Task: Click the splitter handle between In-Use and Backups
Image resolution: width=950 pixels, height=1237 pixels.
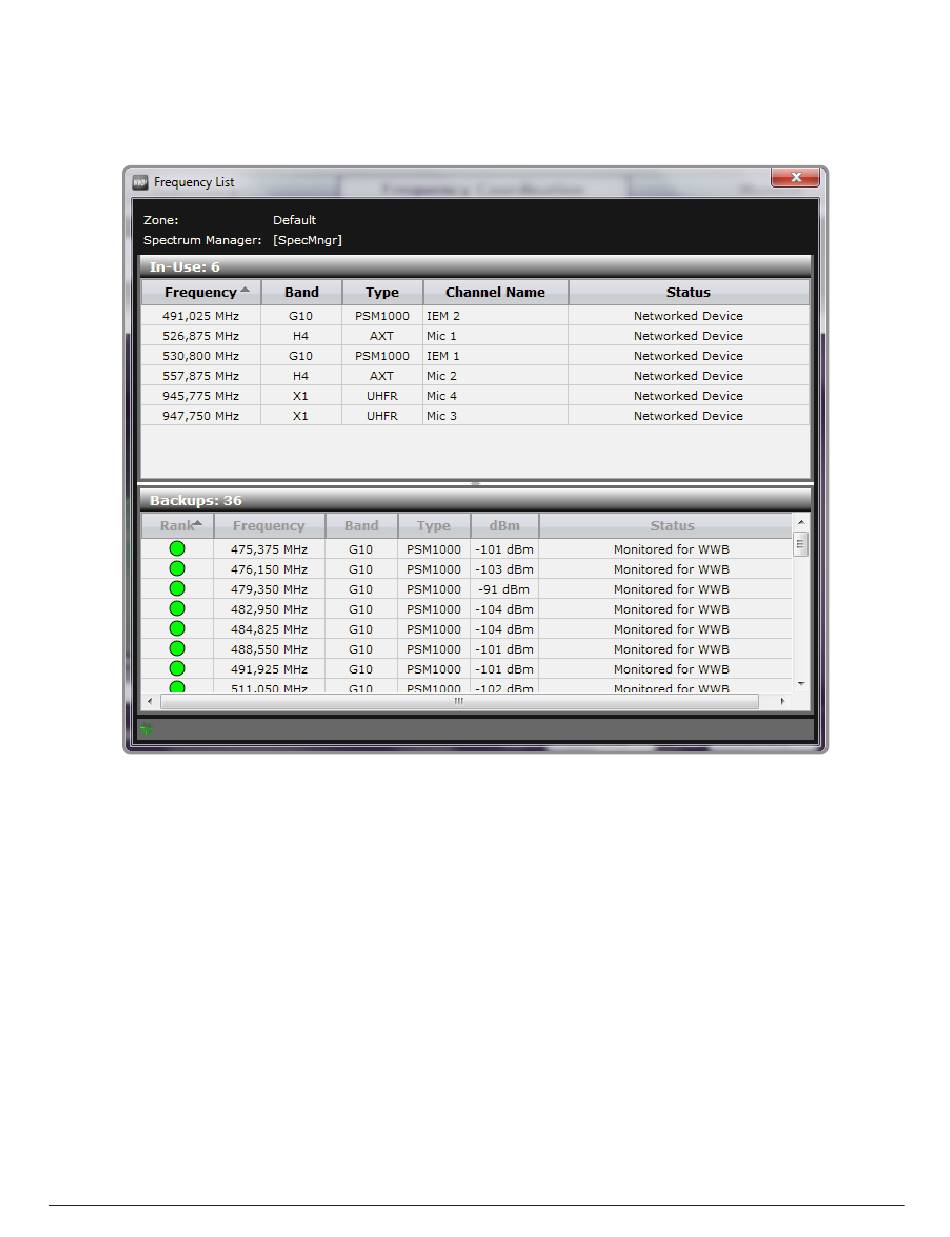Action: [476, 483]
